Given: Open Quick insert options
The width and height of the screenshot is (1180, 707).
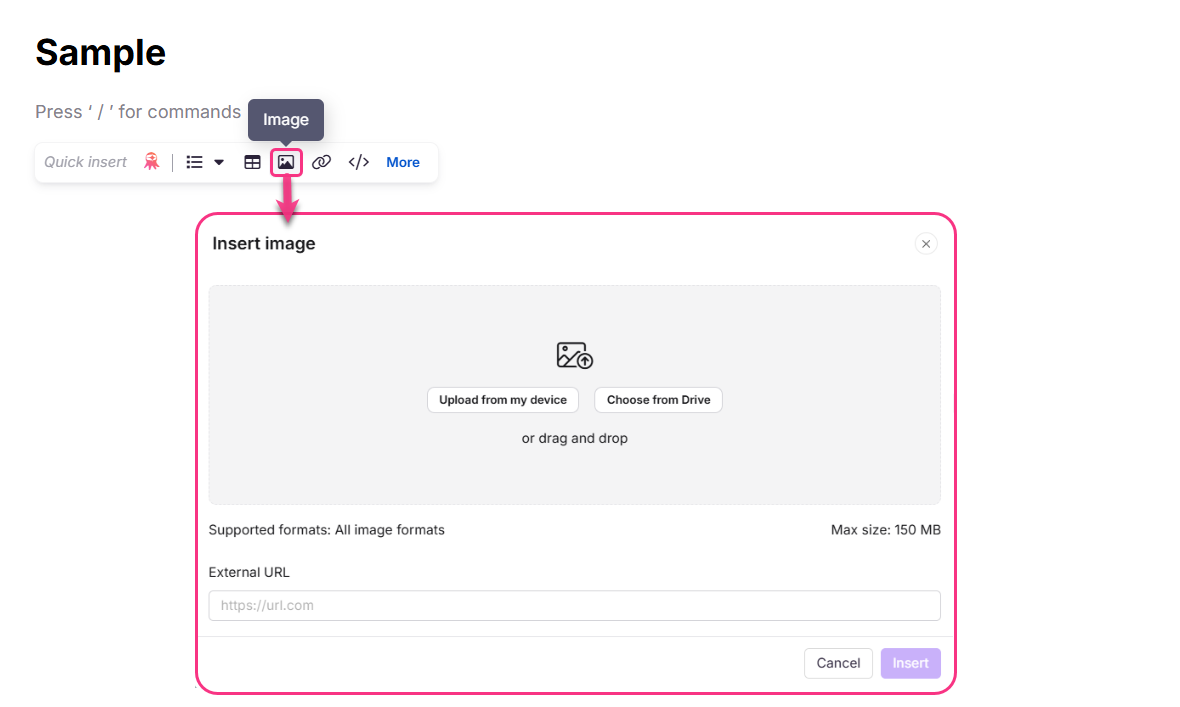Looking at the screenshot, I should click(x=86, y=161).
